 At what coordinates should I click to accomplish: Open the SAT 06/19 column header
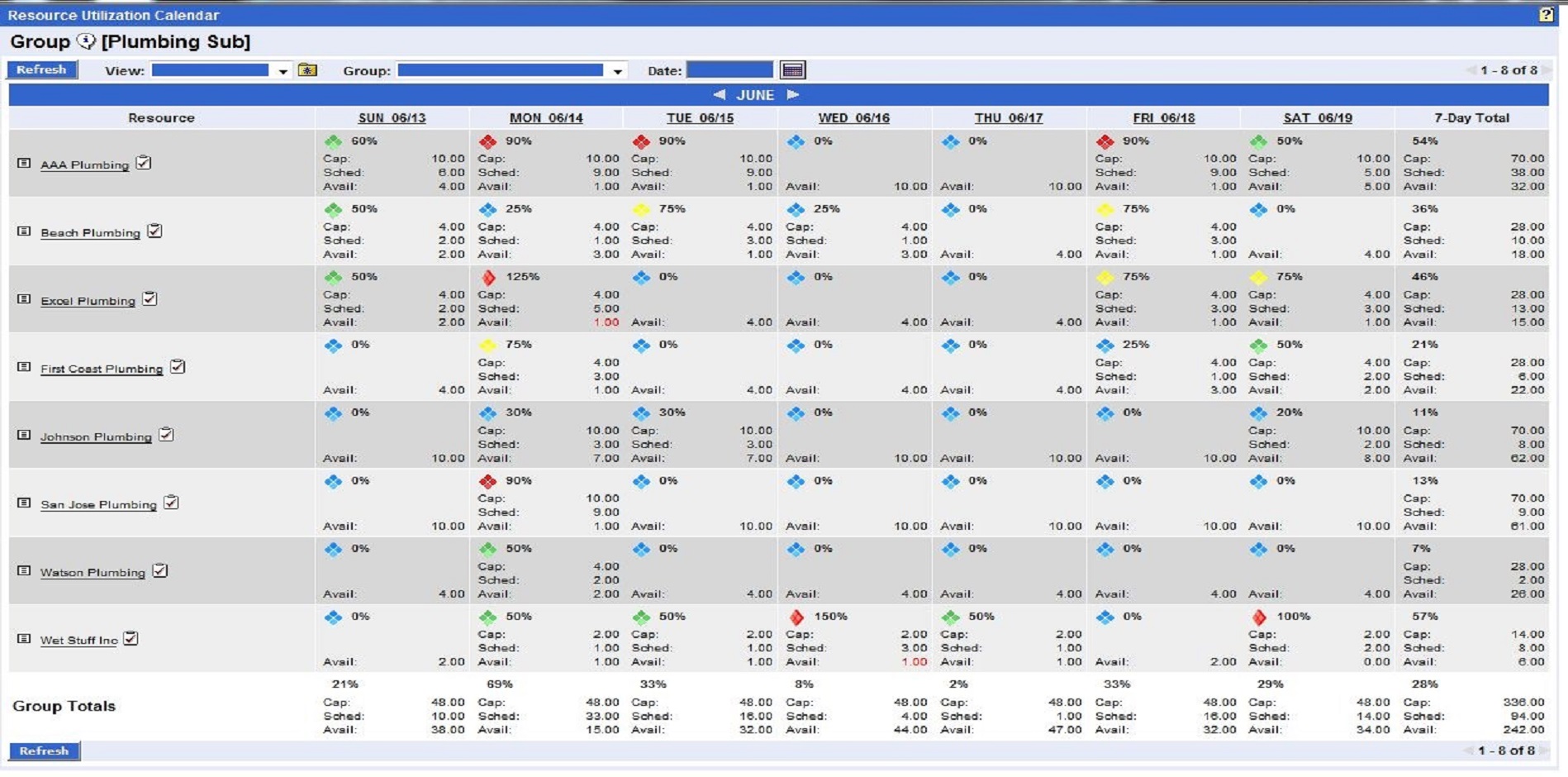[1318, 118]
